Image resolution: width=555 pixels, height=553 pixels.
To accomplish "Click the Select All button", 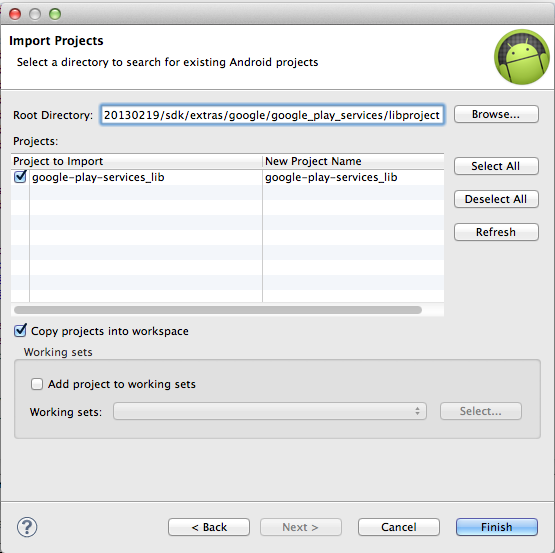I will 496,166.
